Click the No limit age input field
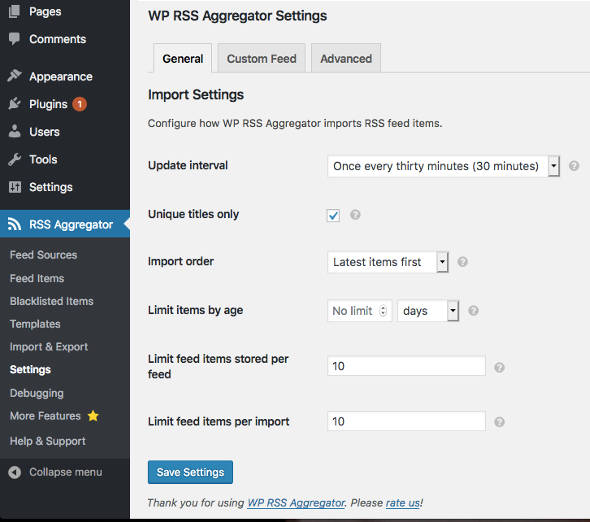Viewport: 590px width, 522px height. [359, 310]
